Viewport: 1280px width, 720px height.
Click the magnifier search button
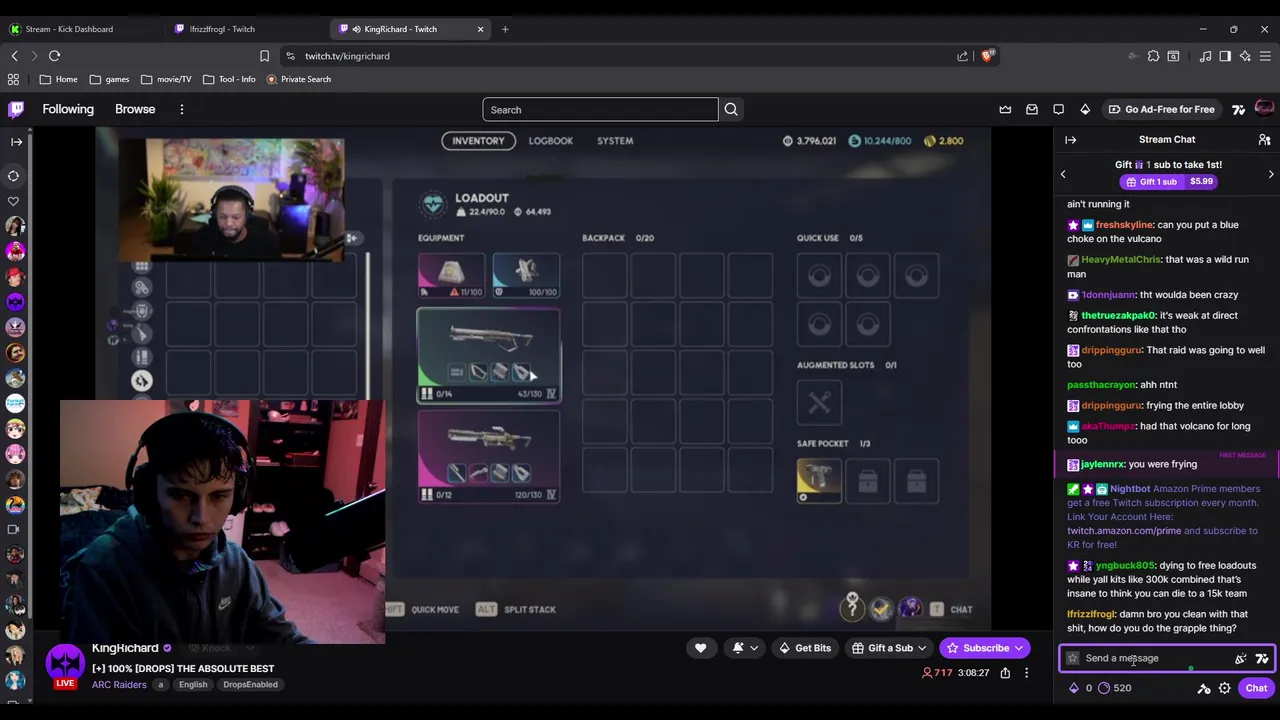click(x=731, y=109)
